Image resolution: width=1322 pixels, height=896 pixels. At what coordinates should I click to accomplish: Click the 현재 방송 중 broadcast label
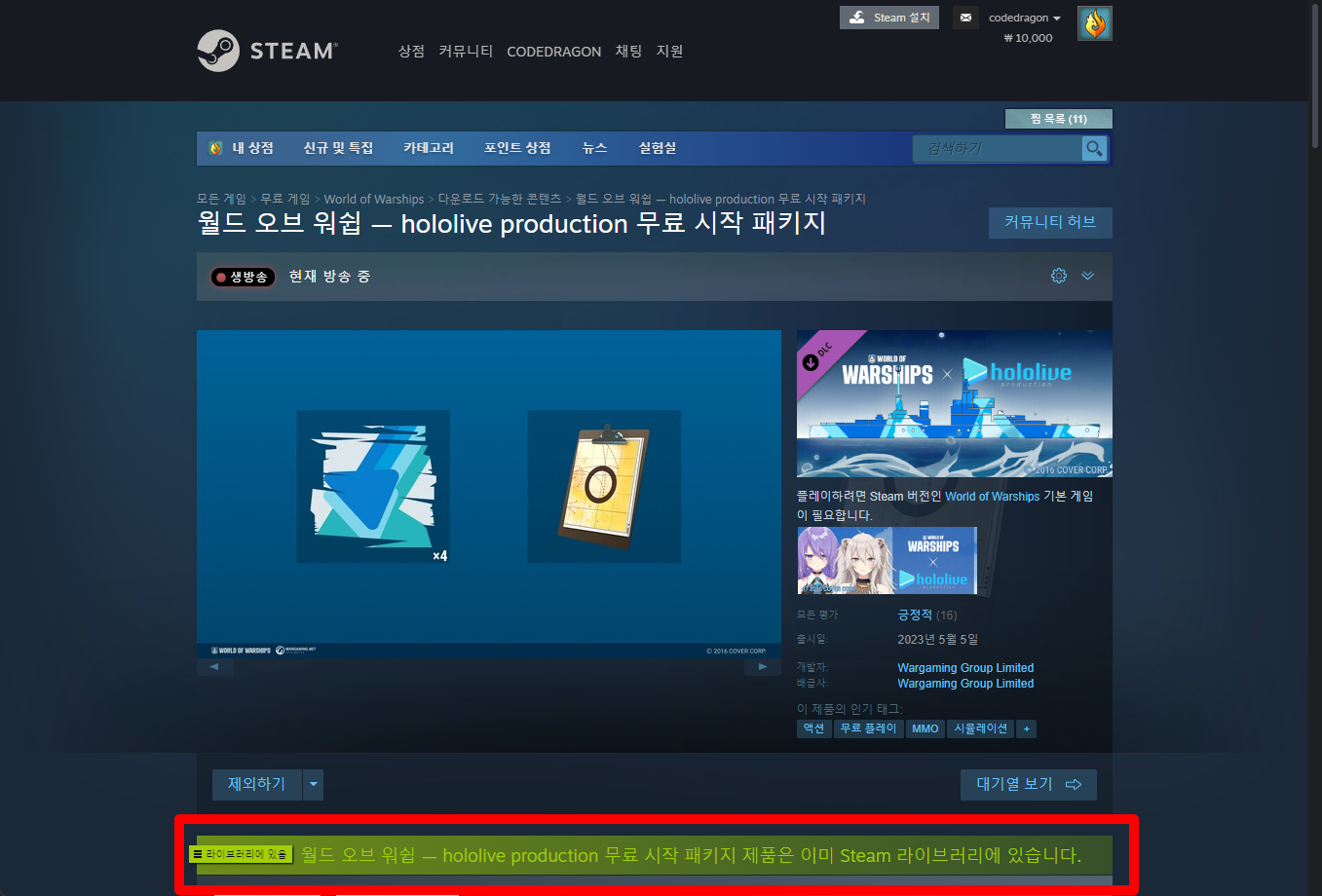tap(329, 277)
